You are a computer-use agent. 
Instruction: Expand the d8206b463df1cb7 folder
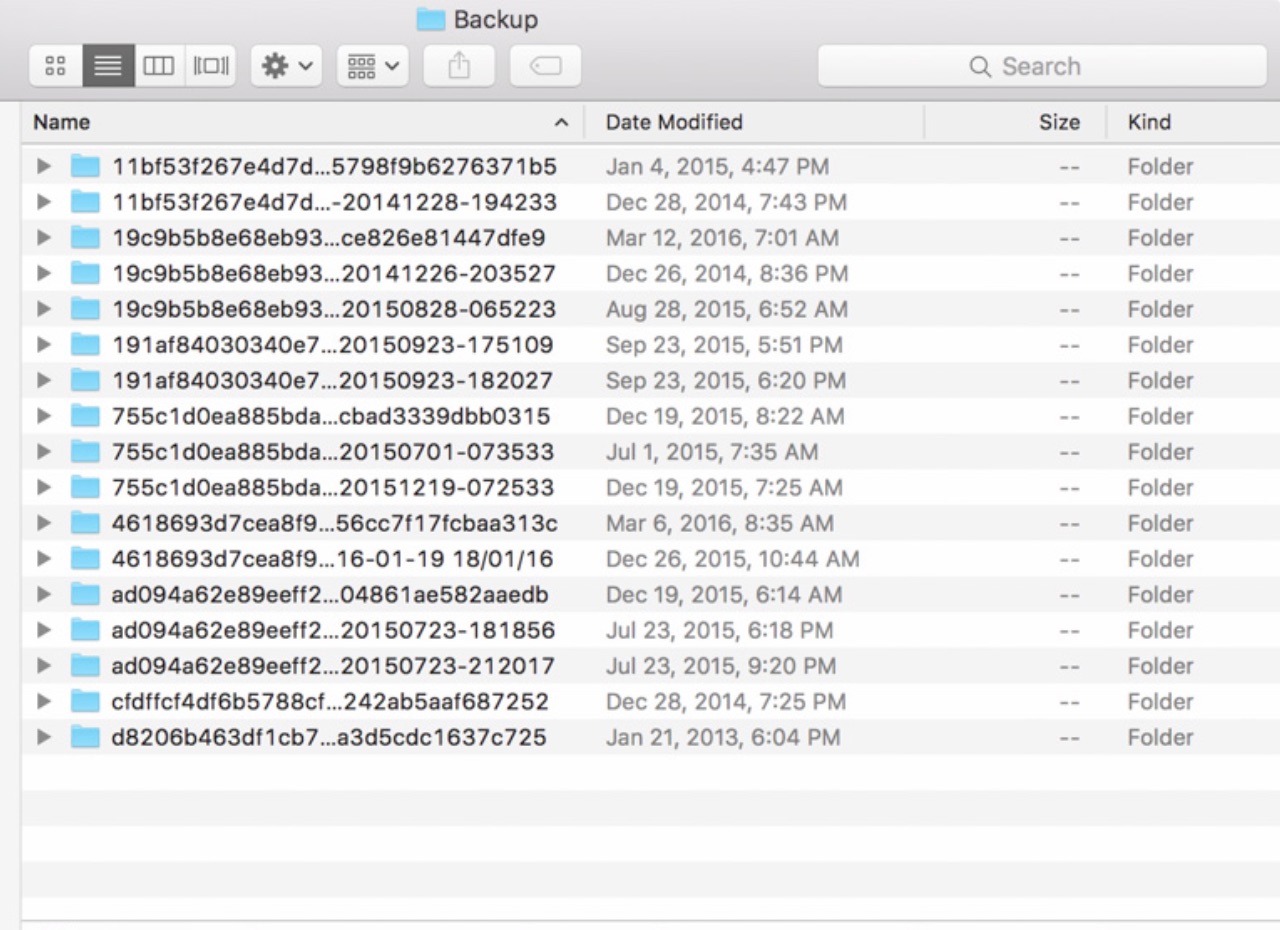click(x=43, y=738)
